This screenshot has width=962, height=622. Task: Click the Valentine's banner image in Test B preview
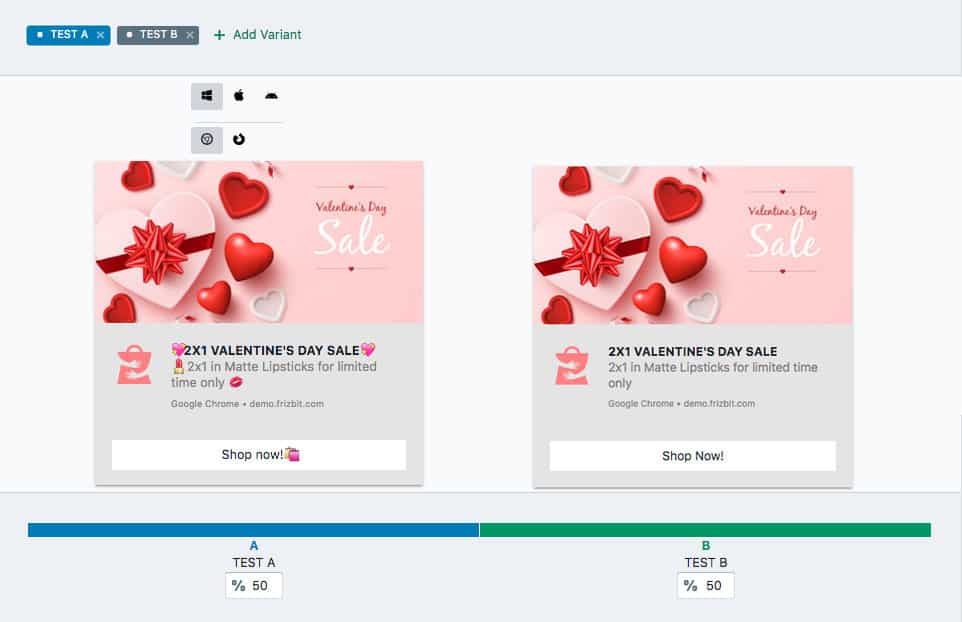[693, 245]
